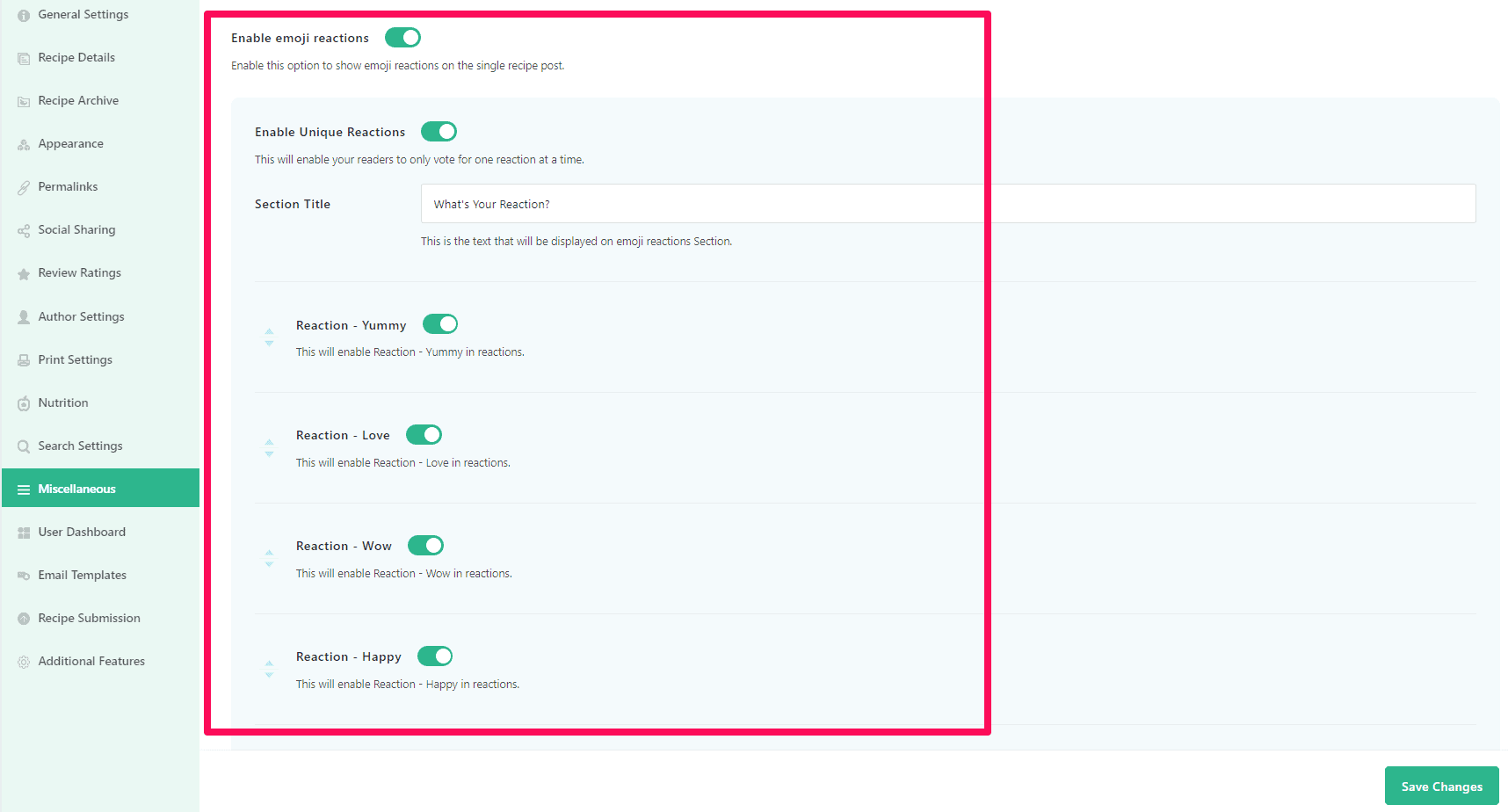
Task: Click the "Reaction - Happy" label text
Action: click(348, 656)
